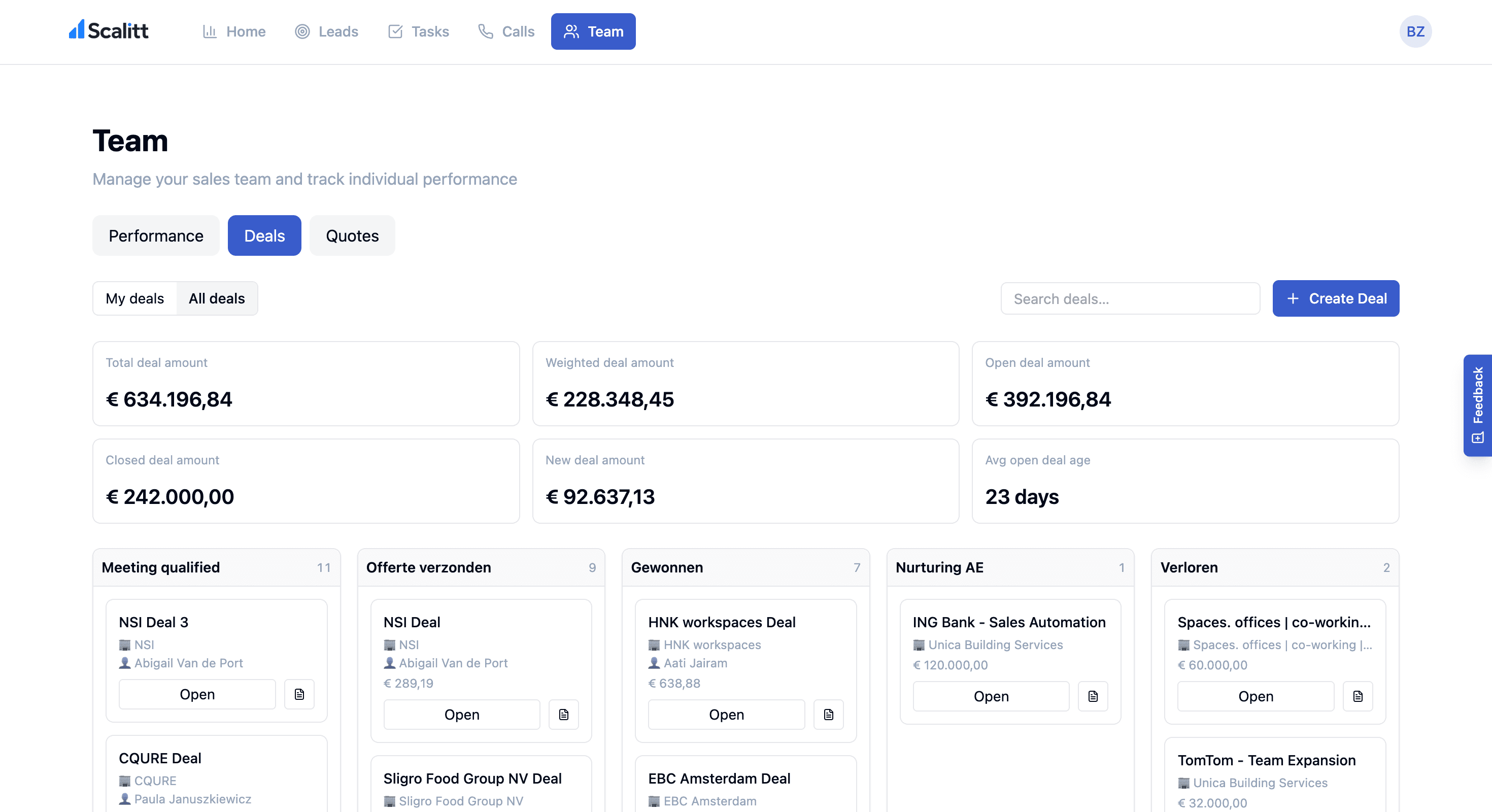Switch to My deals view
The height and width of the screenshot is (812, 1492).
(x=134, y=298)
